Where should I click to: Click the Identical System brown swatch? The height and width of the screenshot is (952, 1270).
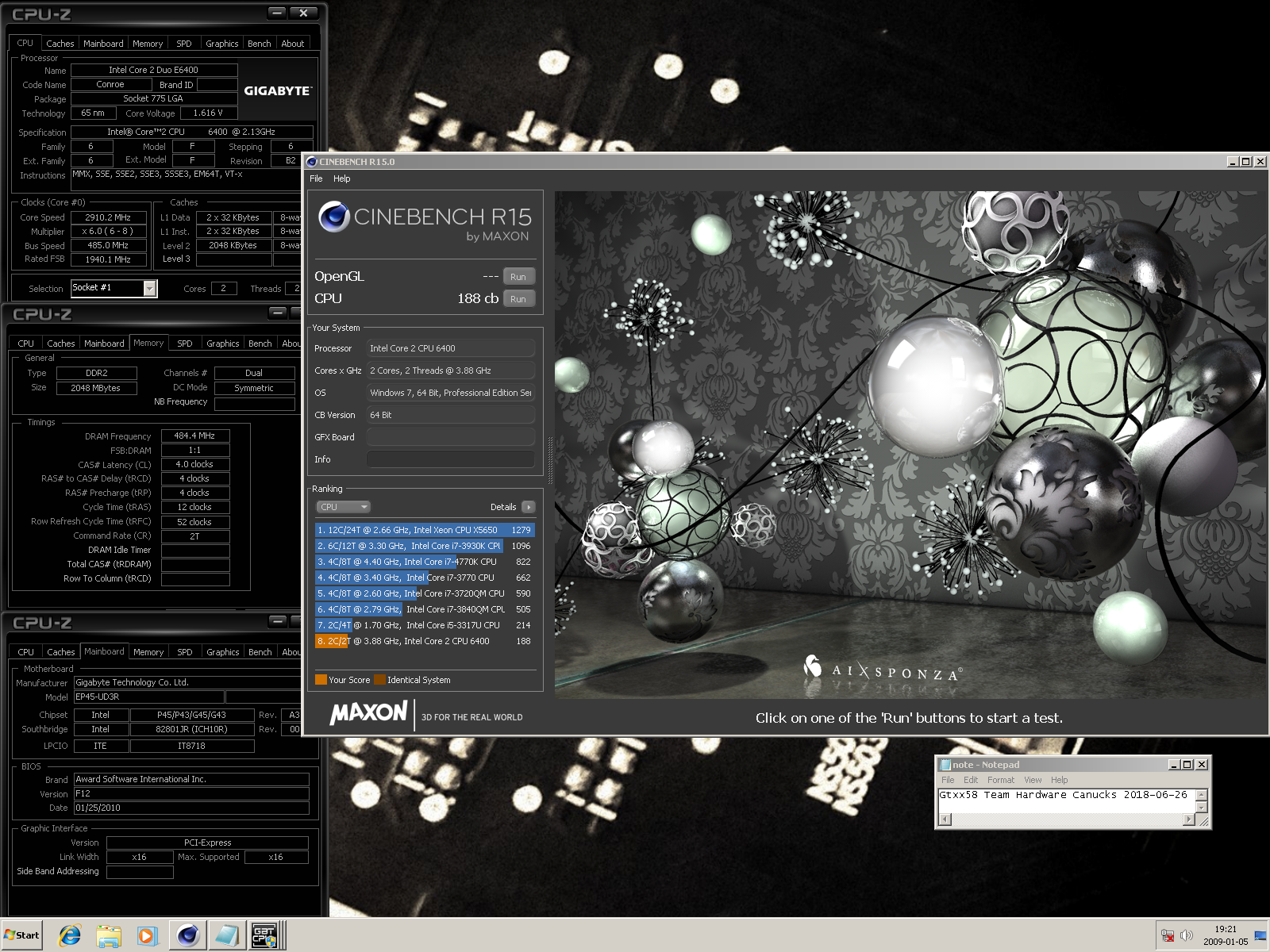tap(379, 680)
